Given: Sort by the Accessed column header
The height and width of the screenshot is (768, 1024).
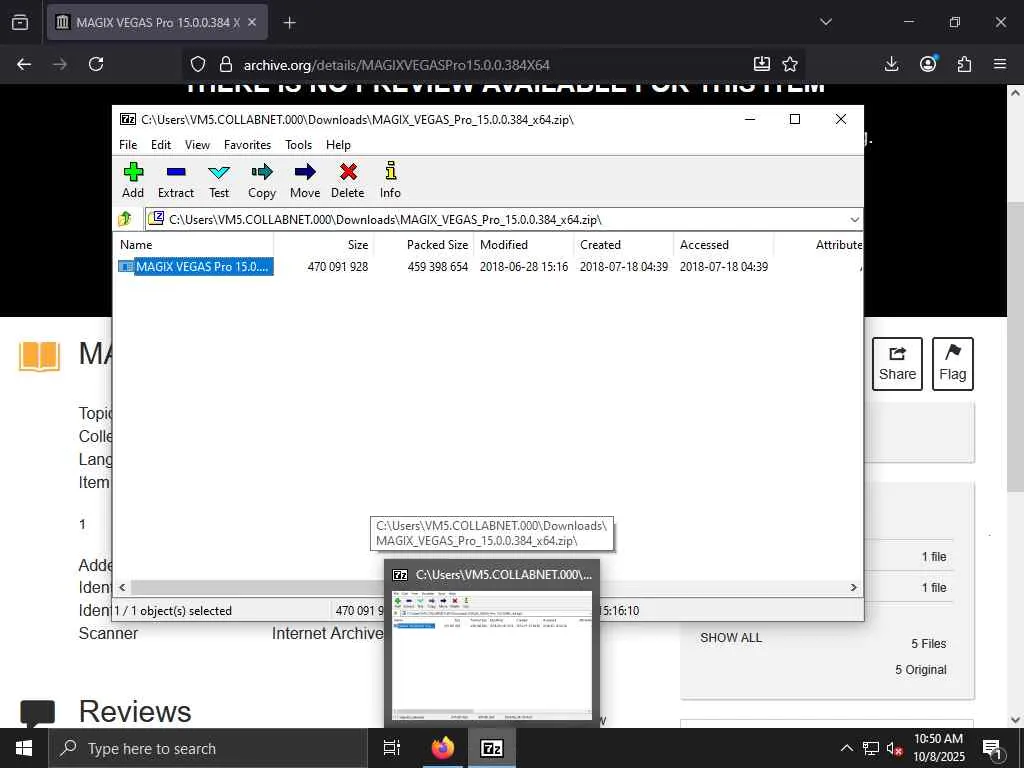Looking at the screenshot, I should coord(724,245).
